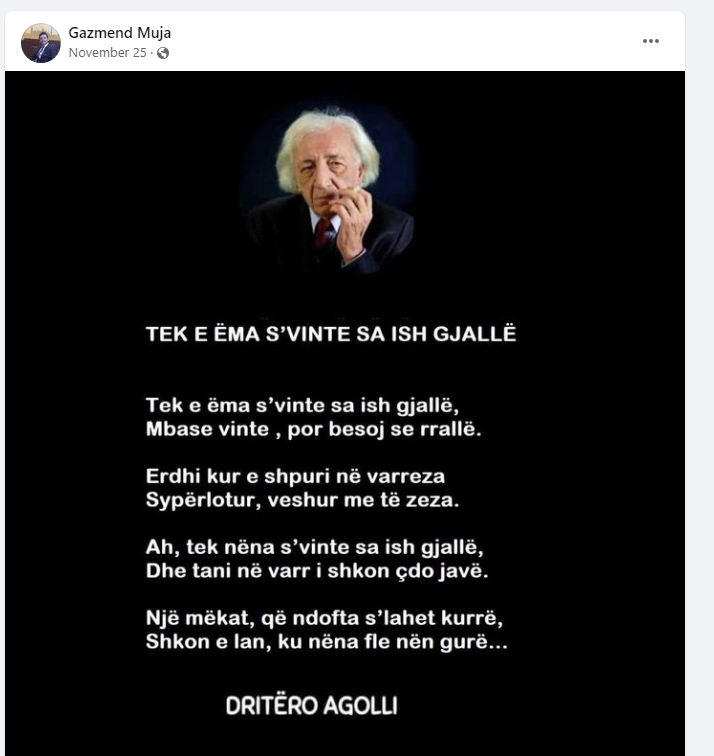Screen dimensions: 714x756
Task: Click line 'Mbase vinte, por besoj se rrallë.'
Action: (x=313, y=429)
